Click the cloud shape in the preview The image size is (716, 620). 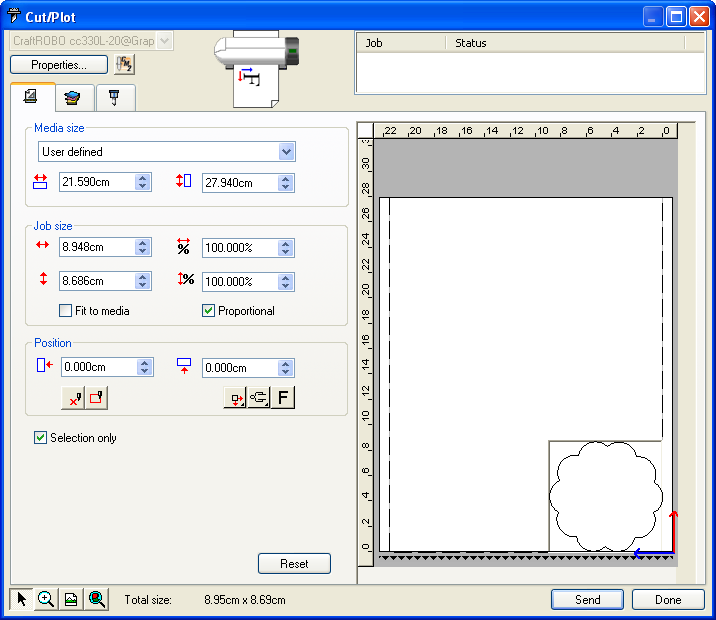[604, 496]
